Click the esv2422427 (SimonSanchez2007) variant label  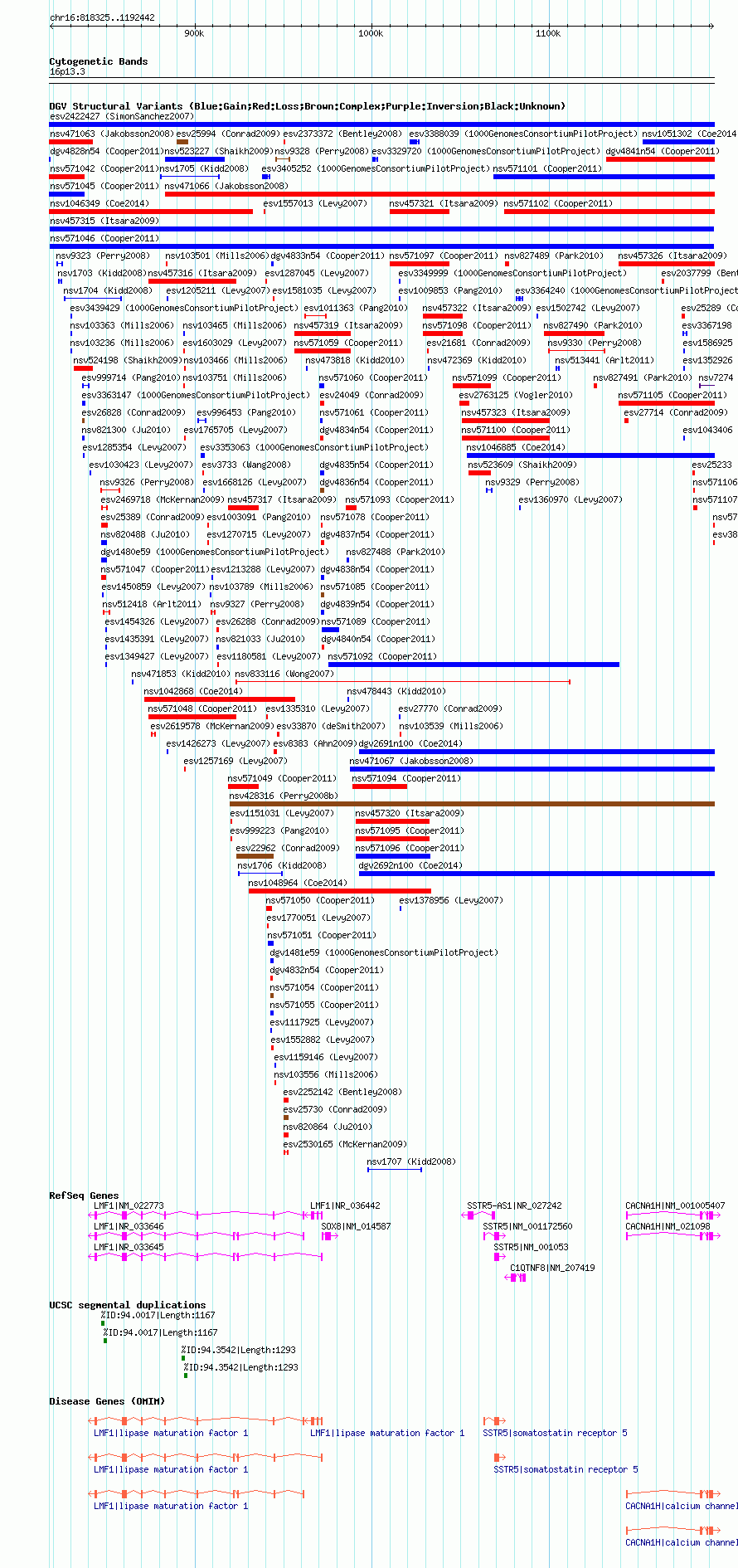pos(122,116)
